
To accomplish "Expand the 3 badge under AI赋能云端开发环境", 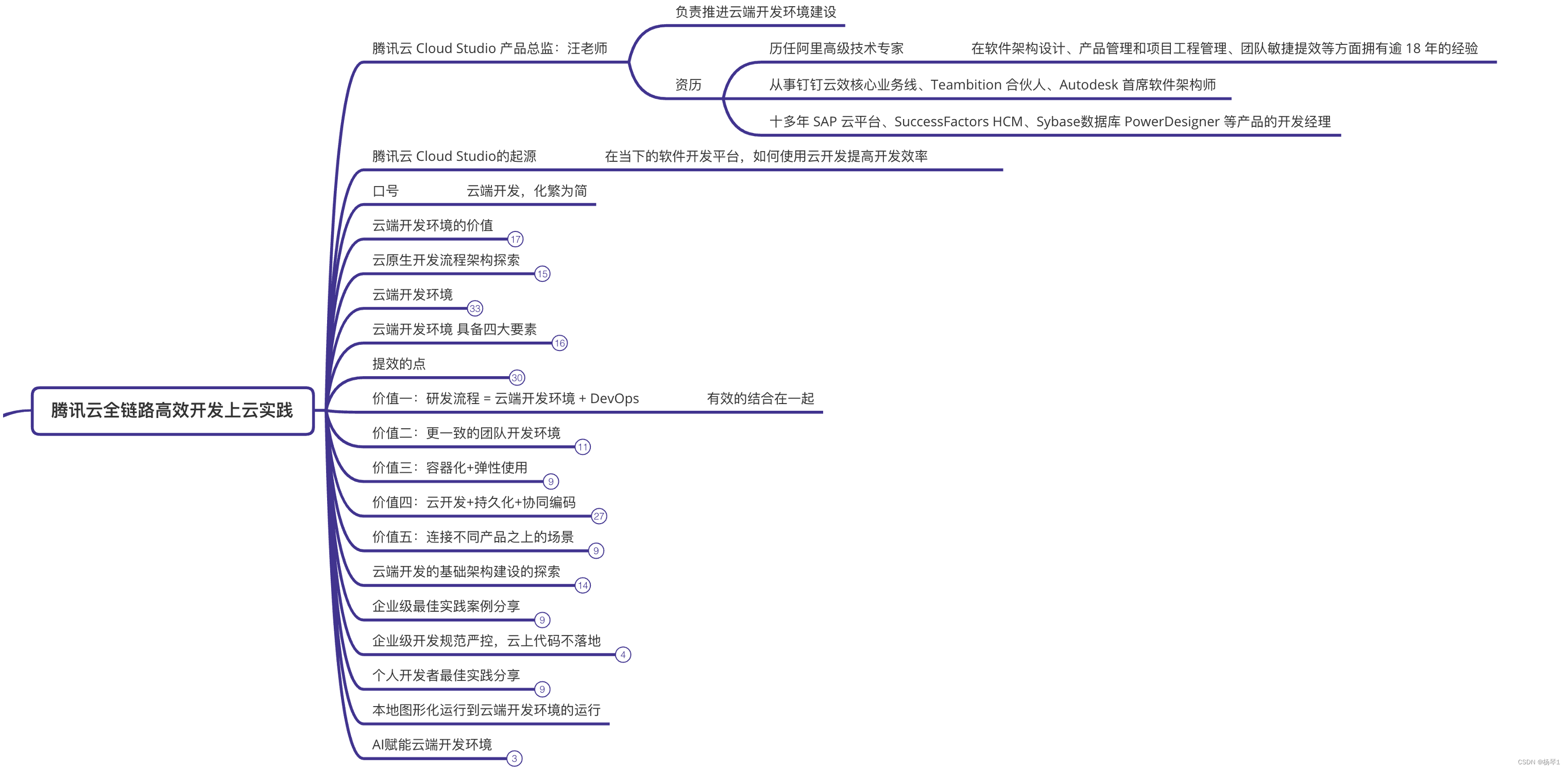I will (515, 759).
